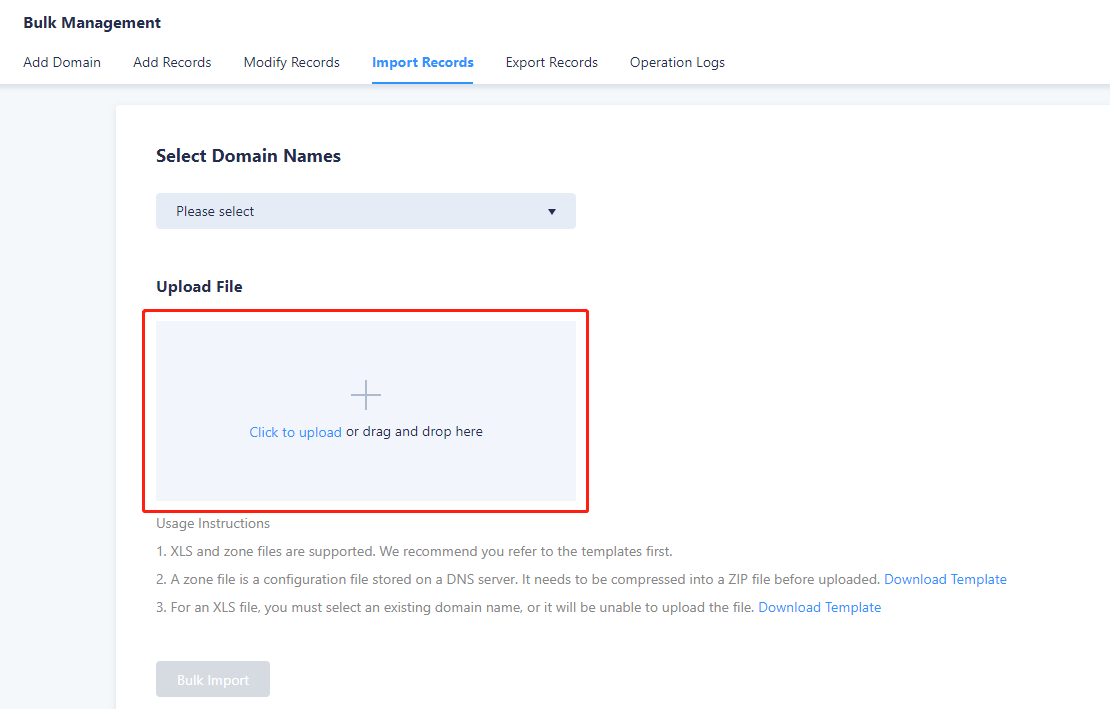Click the Bulk Import button
This screenshot has width=1110, height=709.
[213, 679]
